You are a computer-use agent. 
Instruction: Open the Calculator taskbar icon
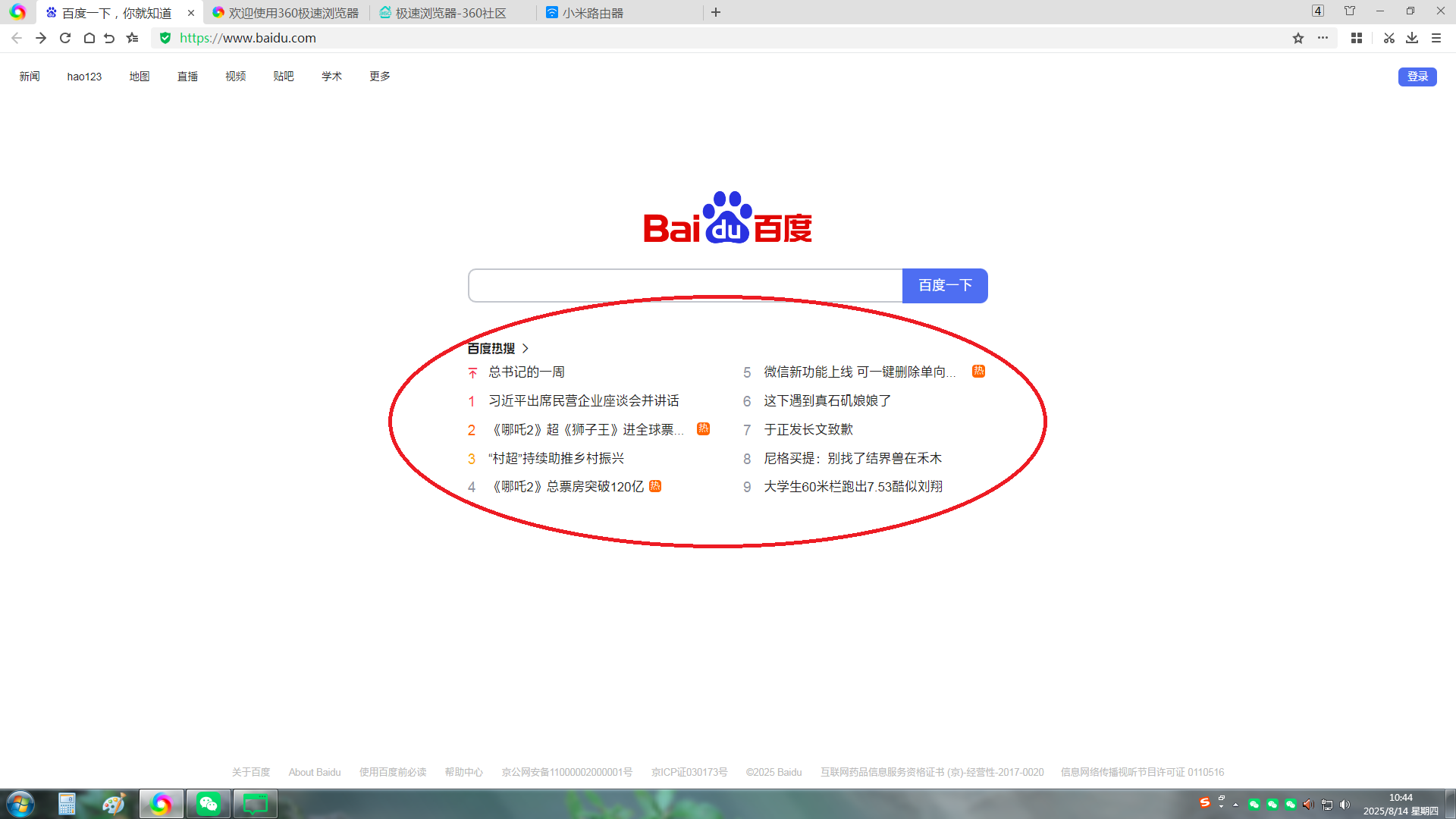pos(67,804)
